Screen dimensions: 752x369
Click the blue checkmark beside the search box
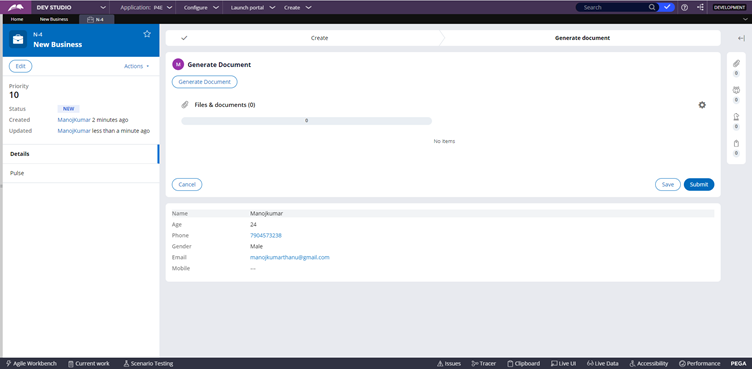(x=667, y=7)
